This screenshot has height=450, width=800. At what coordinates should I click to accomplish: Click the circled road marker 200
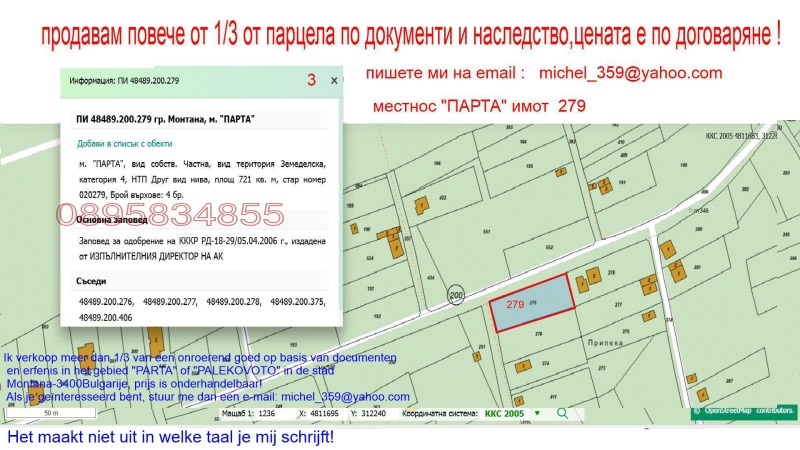click(x=456, y=295)
